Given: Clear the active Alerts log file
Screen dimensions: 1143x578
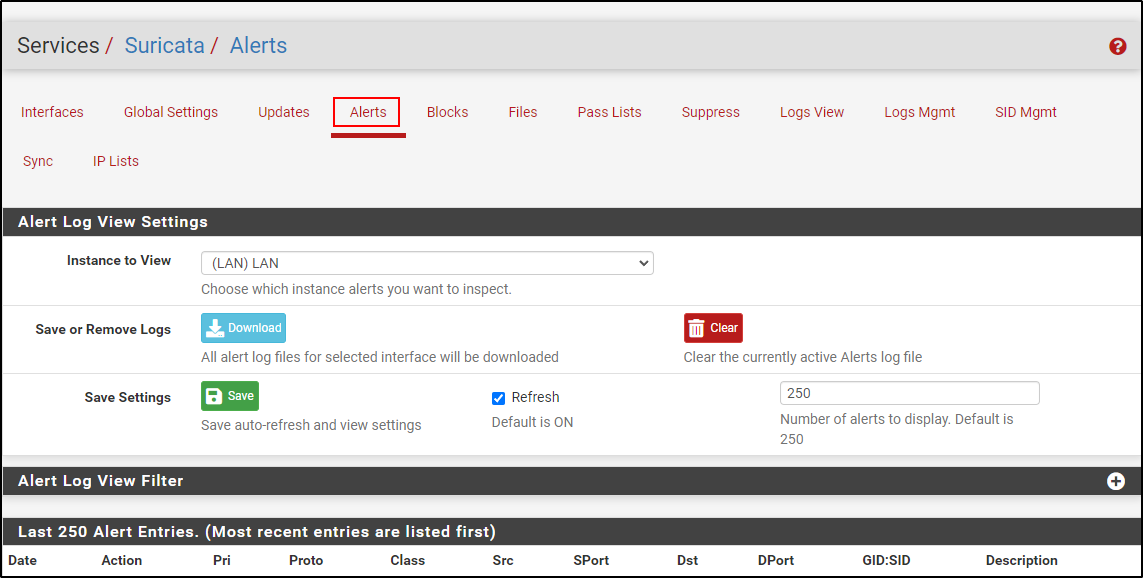Looking at the screenshot, I should pyautogui.click(x=713, y=328).
